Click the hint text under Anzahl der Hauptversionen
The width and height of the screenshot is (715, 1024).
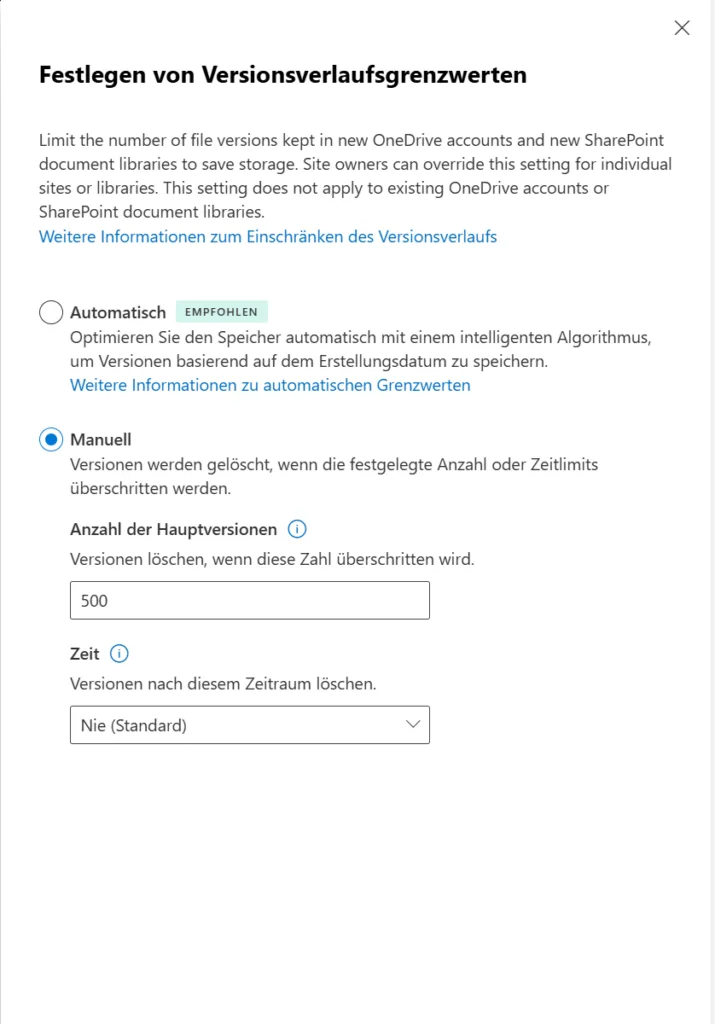[x=272, y=559]
